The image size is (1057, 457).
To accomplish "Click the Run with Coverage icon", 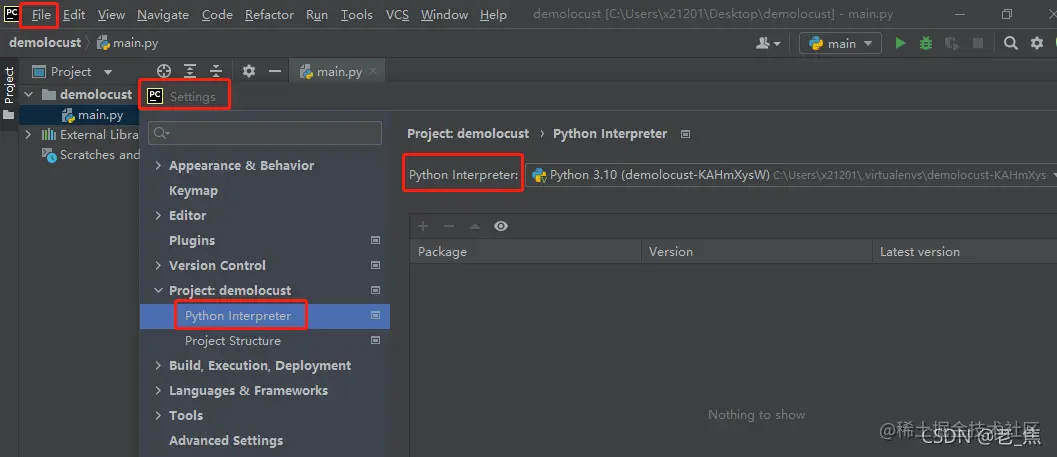I will (x=952, y=43).
